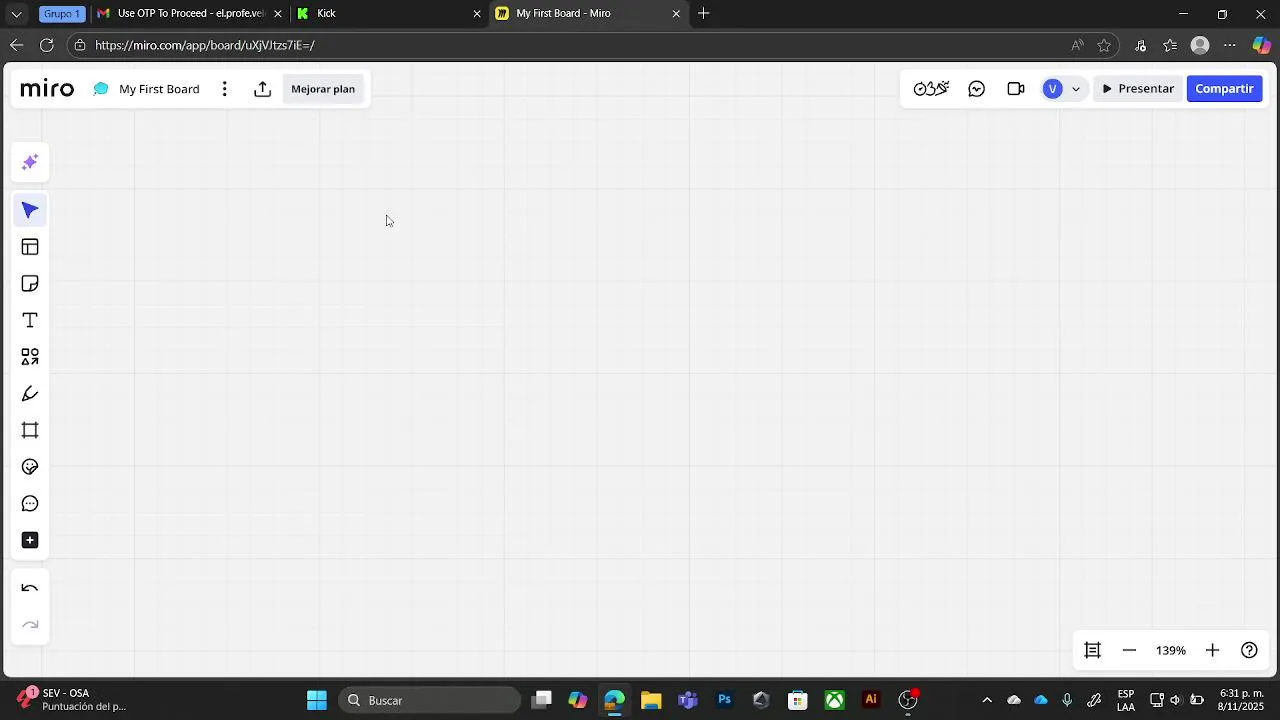The image size is (1280, 720).
Task: Choose the Frame tool
Action: pos(30,430)
